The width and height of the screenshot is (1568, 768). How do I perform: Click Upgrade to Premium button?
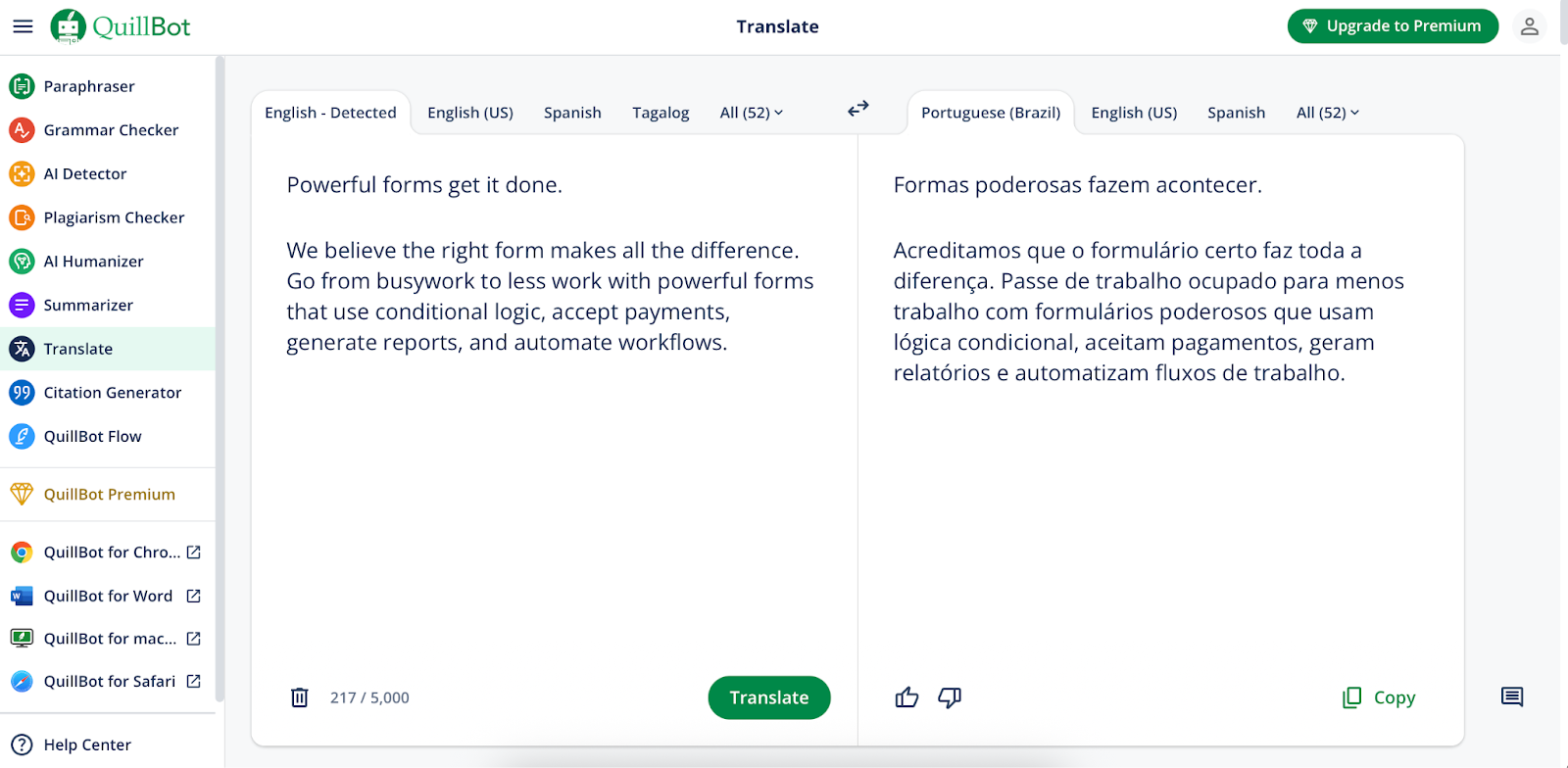tap(1393, 26)
